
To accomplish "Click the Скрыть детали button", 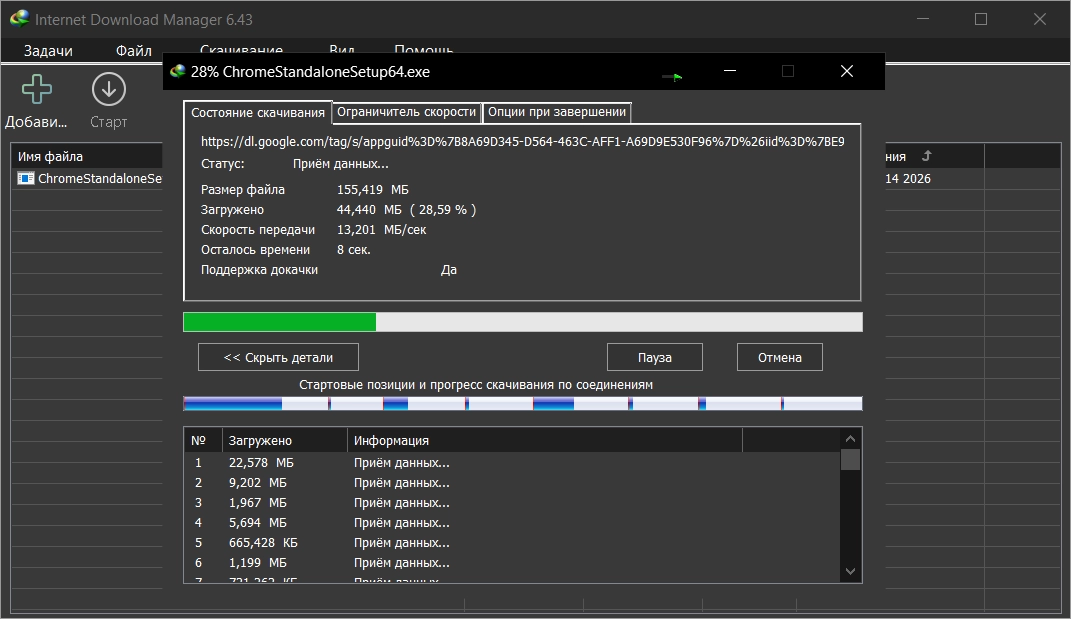I will coord(278,357).
